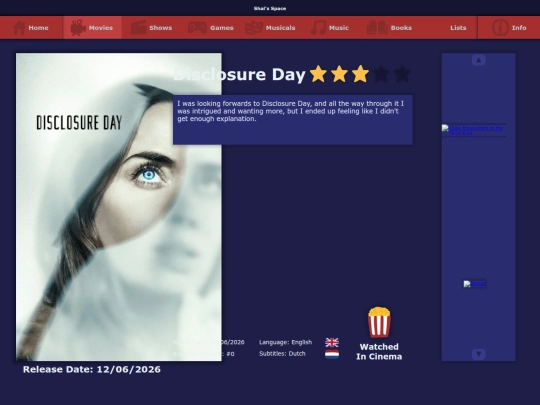Click the Movies camera icon
This screenshot has width=540, height=405.
78,28
